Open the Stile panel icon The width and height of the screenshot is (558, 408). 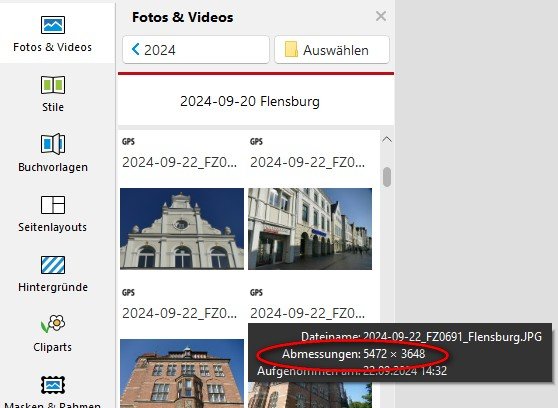(x=53, y=85)
